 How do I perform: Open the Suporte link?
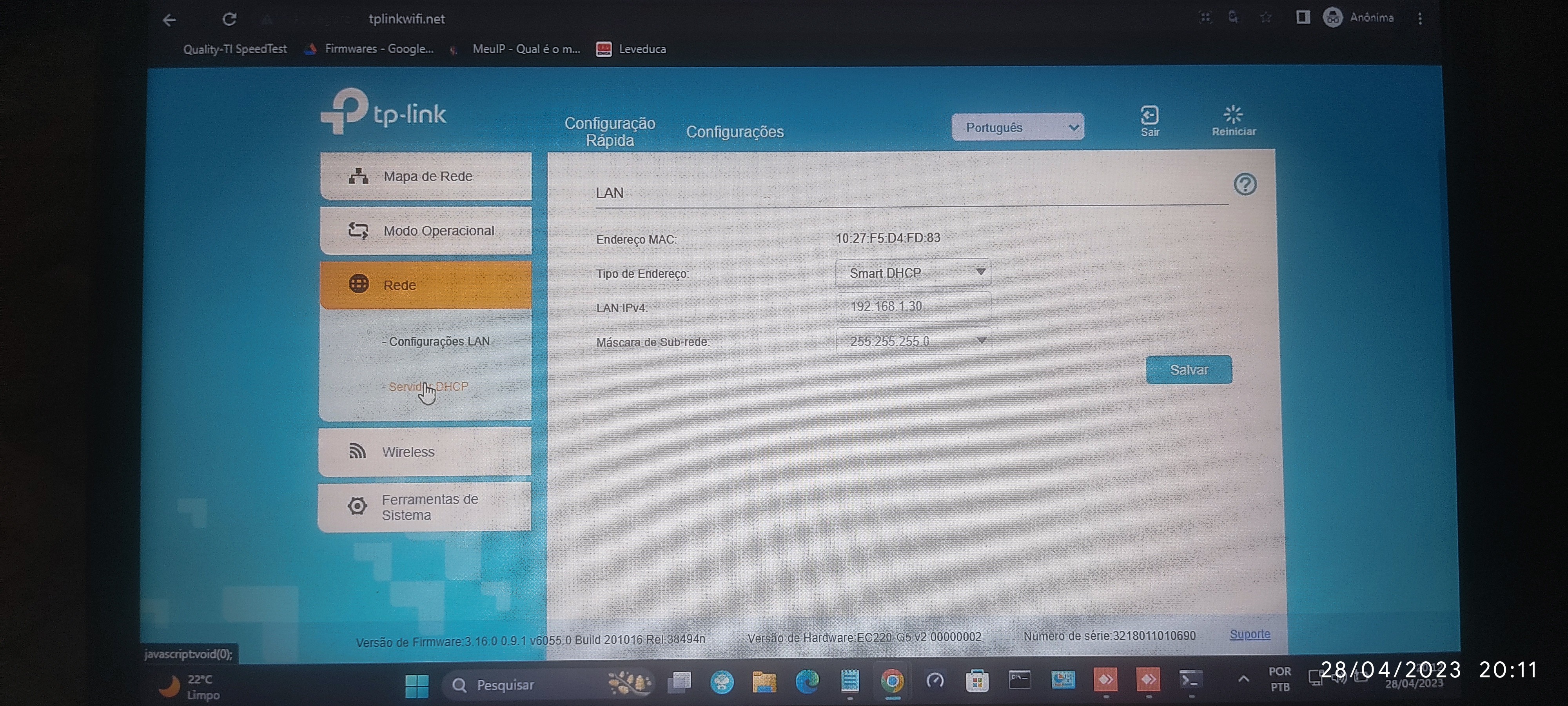pyautogui.click(x=1250, y=634)
